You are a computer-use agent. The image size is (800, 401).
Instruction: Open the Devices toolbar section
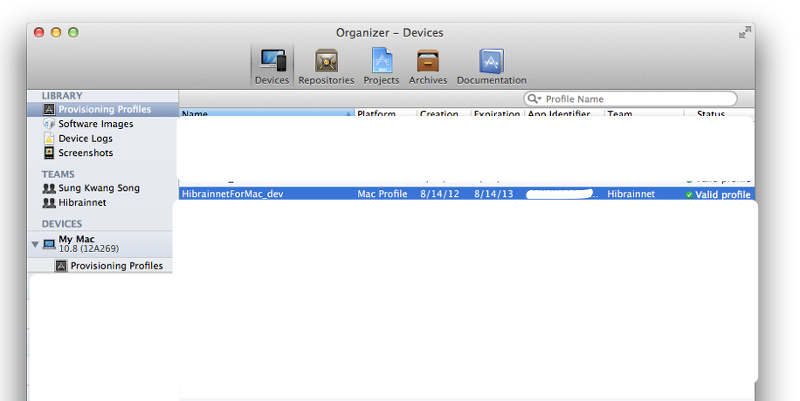click(272, 67)
